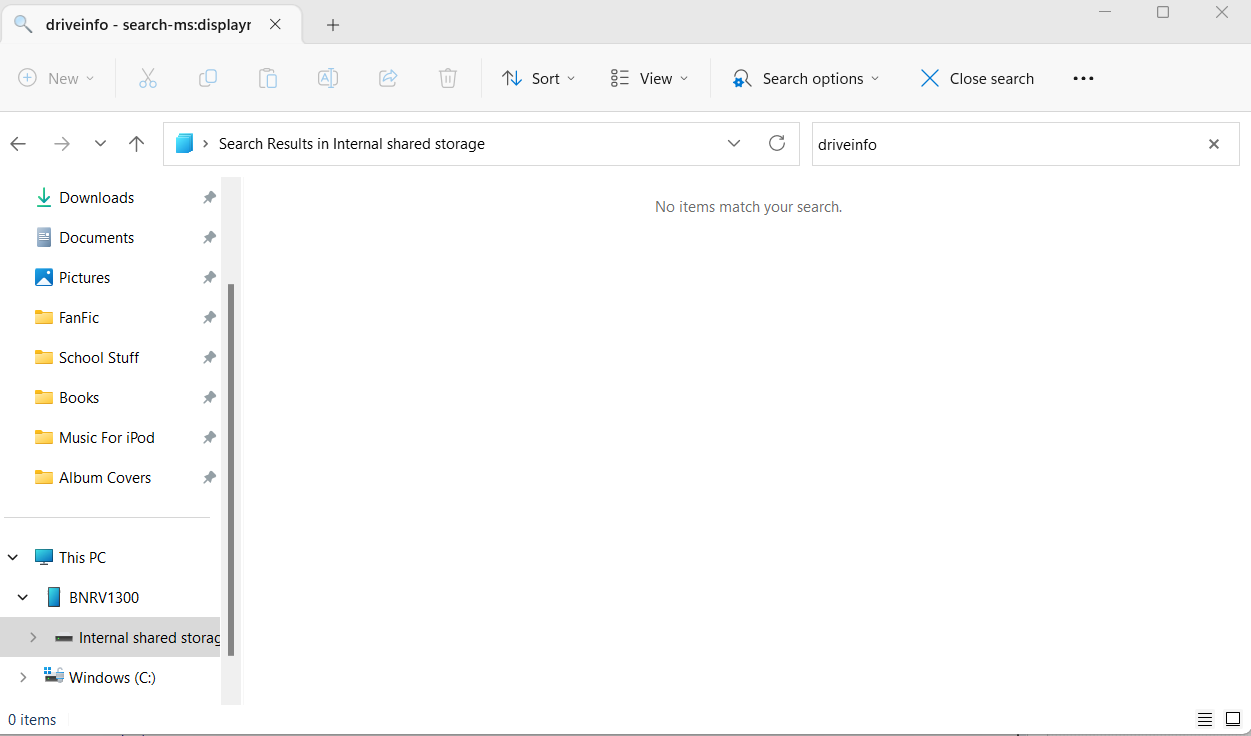The width and height of the screenshot is (1251, 736).
Task: Expand Internal shared storage node
Action: pos(33,638)
